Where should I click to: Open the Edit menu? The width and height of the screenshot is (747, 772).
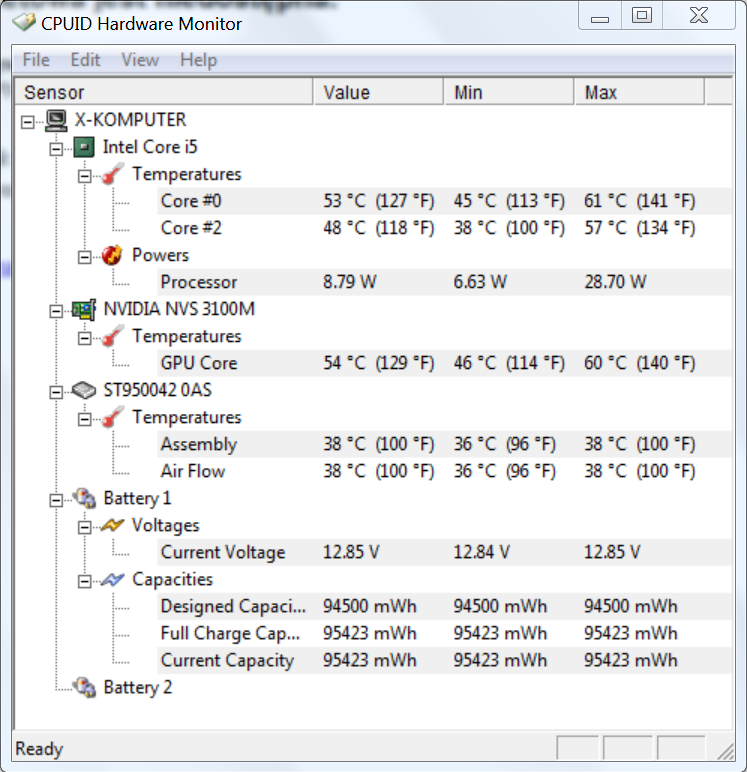(x=85, y=60)
